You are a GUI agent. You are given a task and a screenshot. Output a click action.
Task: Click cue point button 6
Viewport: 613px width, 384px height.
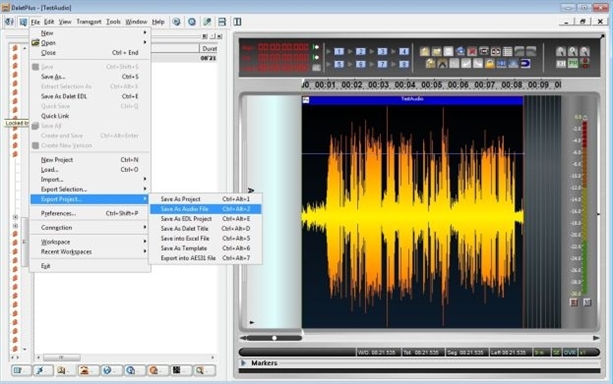pos(360,64)
